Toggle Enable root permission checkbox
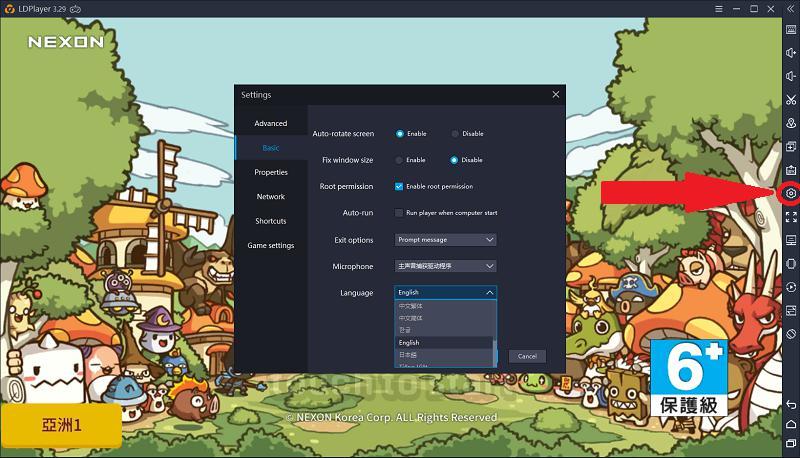This screenshot has height=458, width=800. [x=399, y=187]
